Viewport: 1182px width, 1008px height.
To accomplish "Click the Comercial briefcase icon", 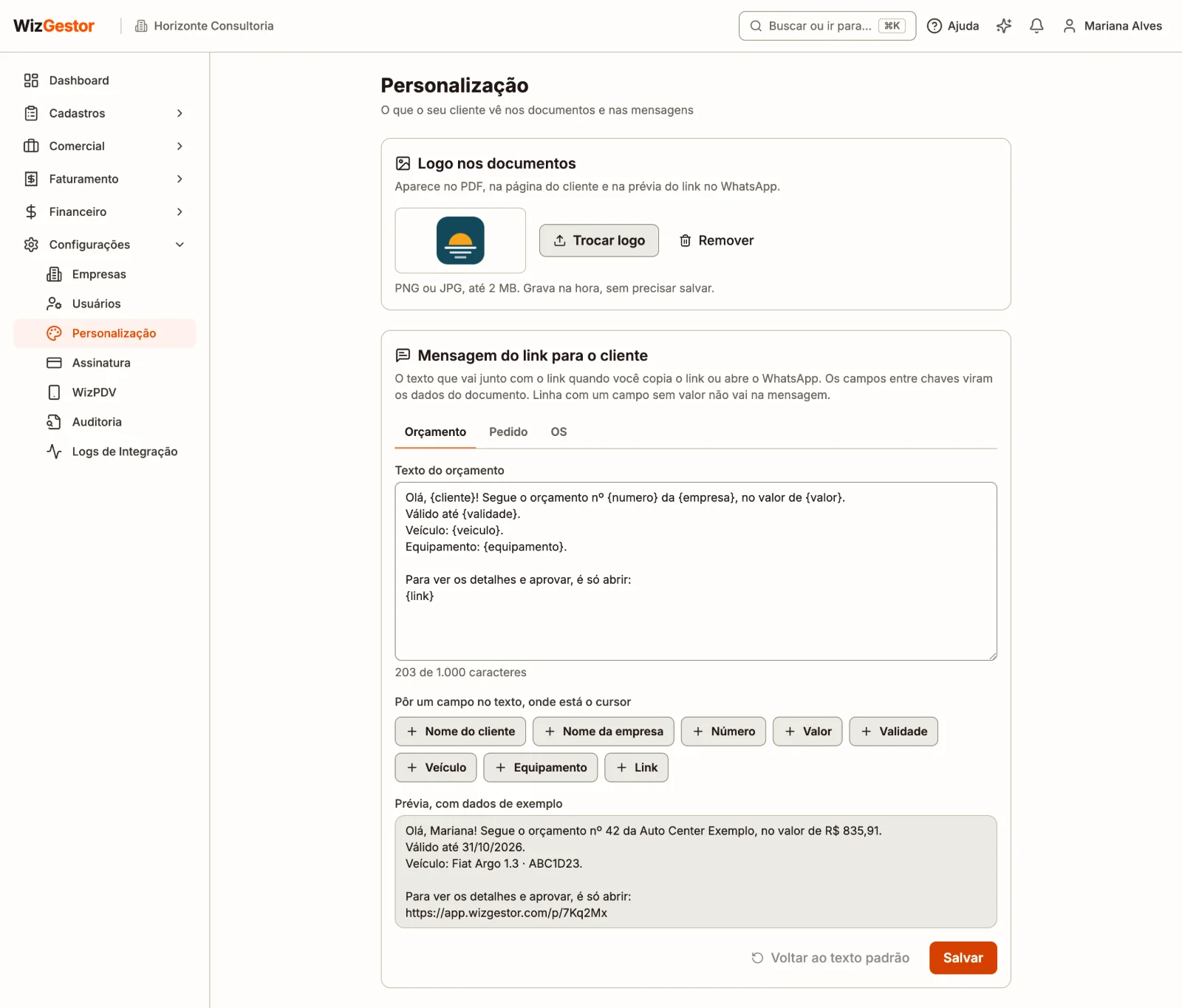I will (x=31, y=146).
